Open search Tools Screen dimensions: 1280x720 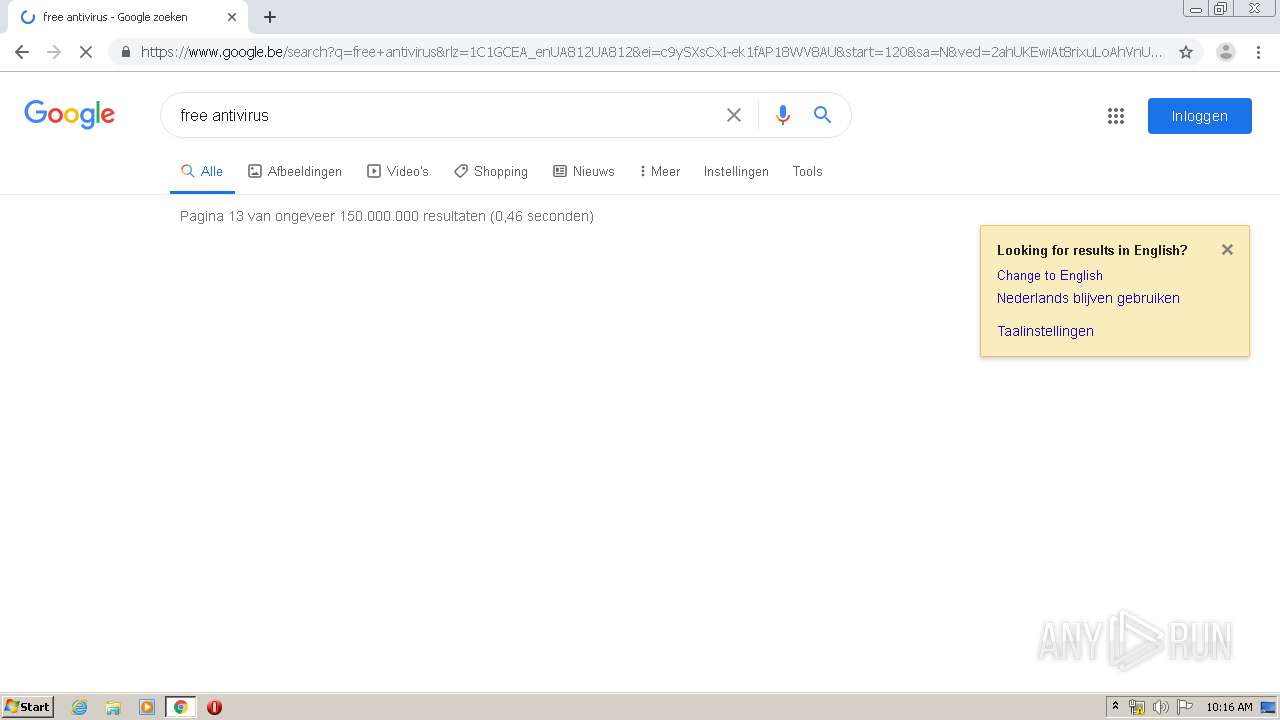[x=807, y=171]
